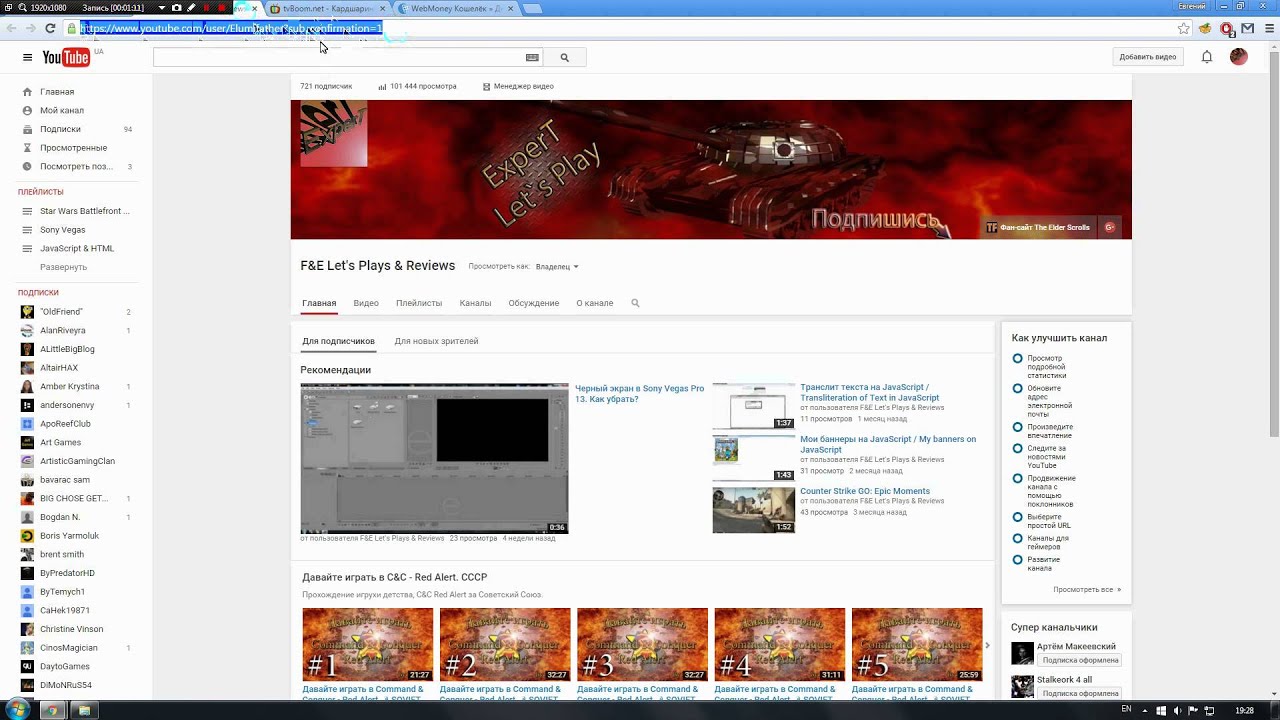Click the volume icon in system tray
Image resolution: width=1280 pixels, height=720 pixels.
(x=1179, y=710)
